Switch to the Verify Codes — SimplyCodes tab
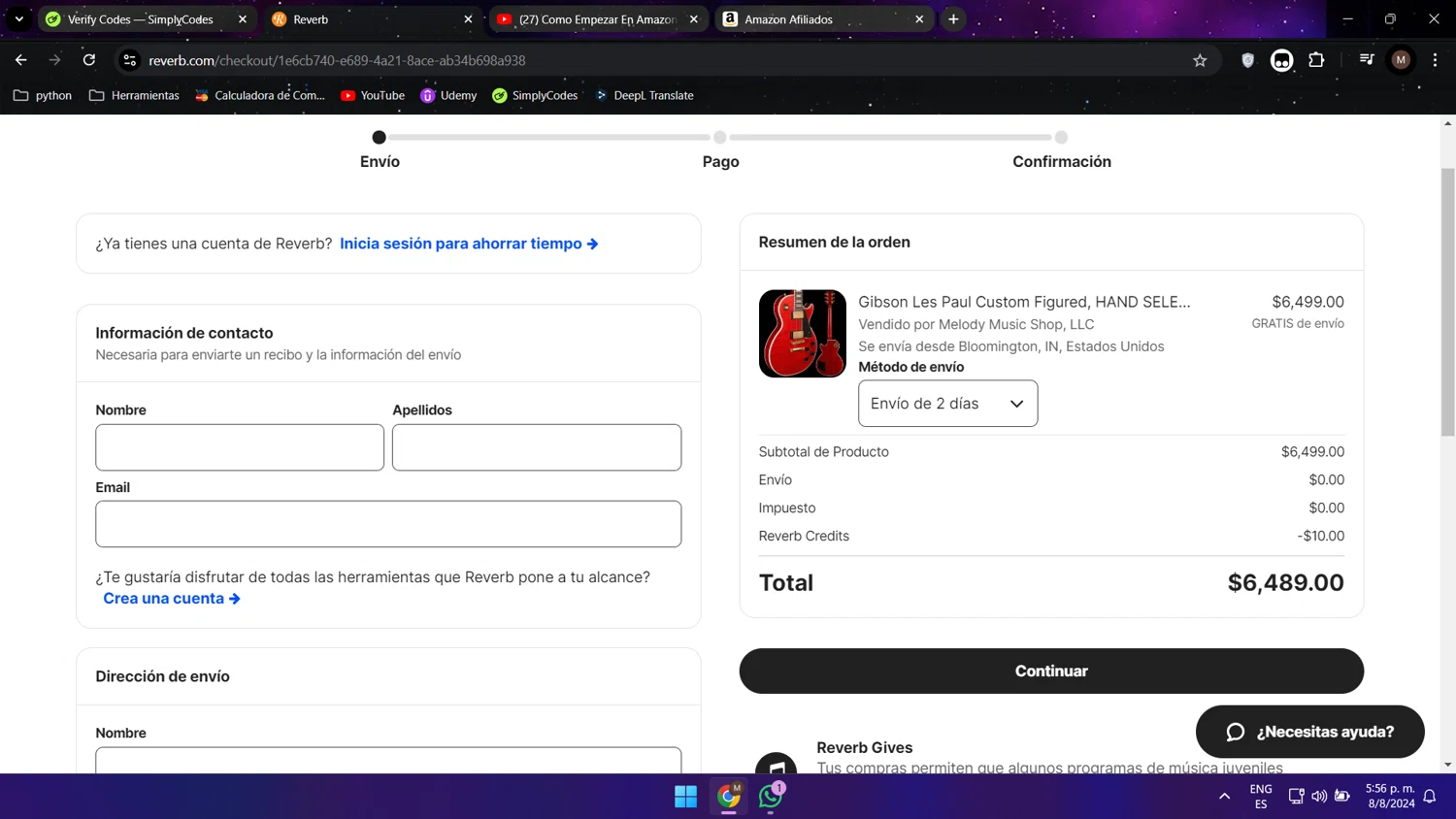The image size is (1456, 819). [146, 19]
